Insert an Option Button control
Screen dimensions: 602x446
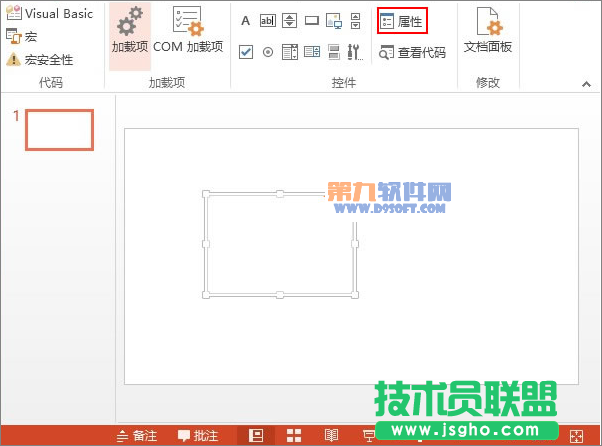[268, 52]
